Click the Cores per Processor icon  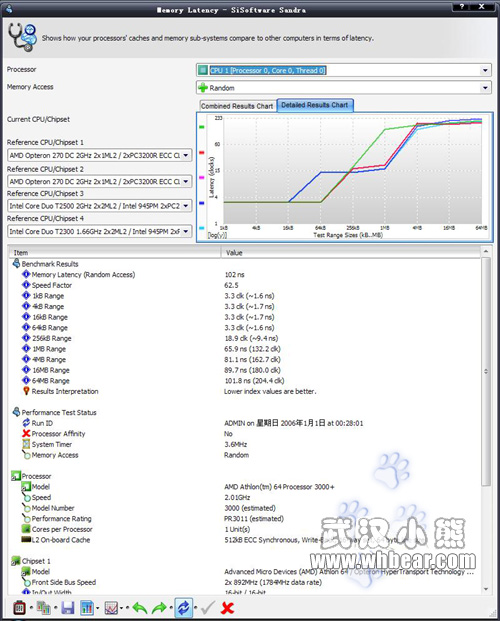(26, 529)
